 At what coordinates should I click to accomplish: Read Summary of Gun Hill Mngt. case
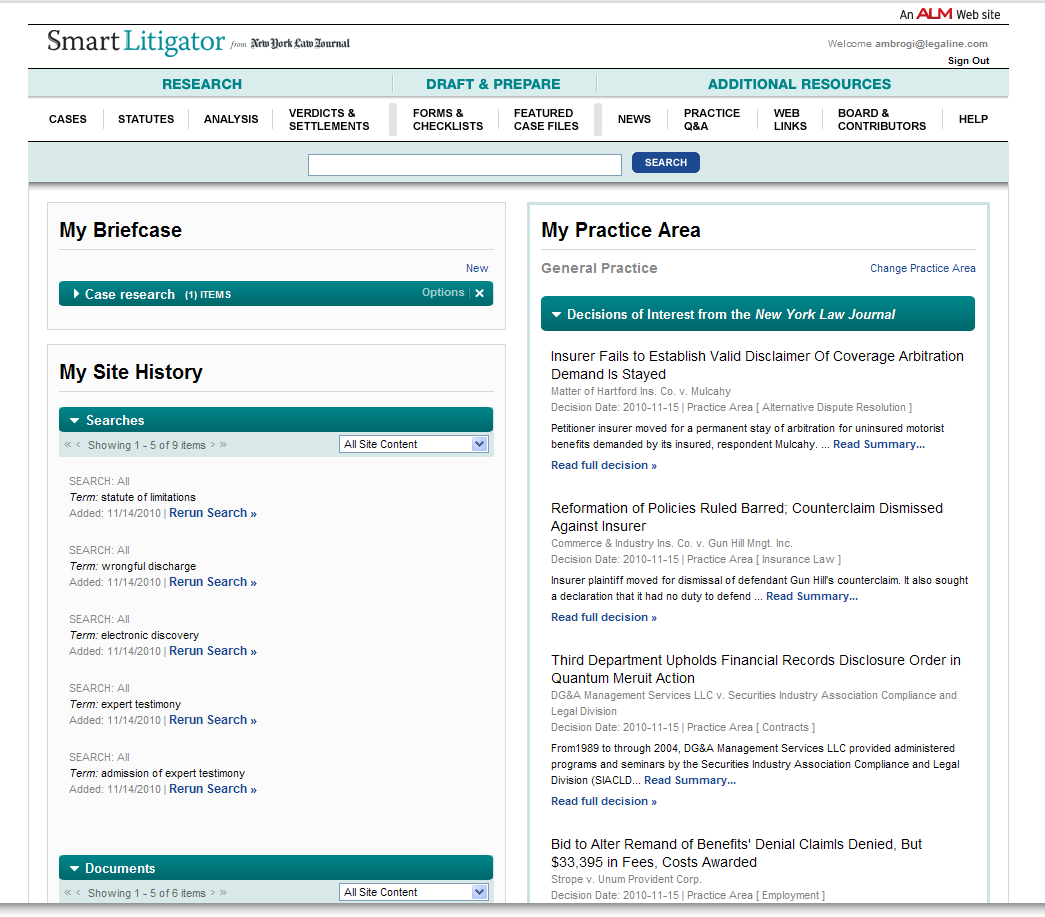[x=812, y=596]
